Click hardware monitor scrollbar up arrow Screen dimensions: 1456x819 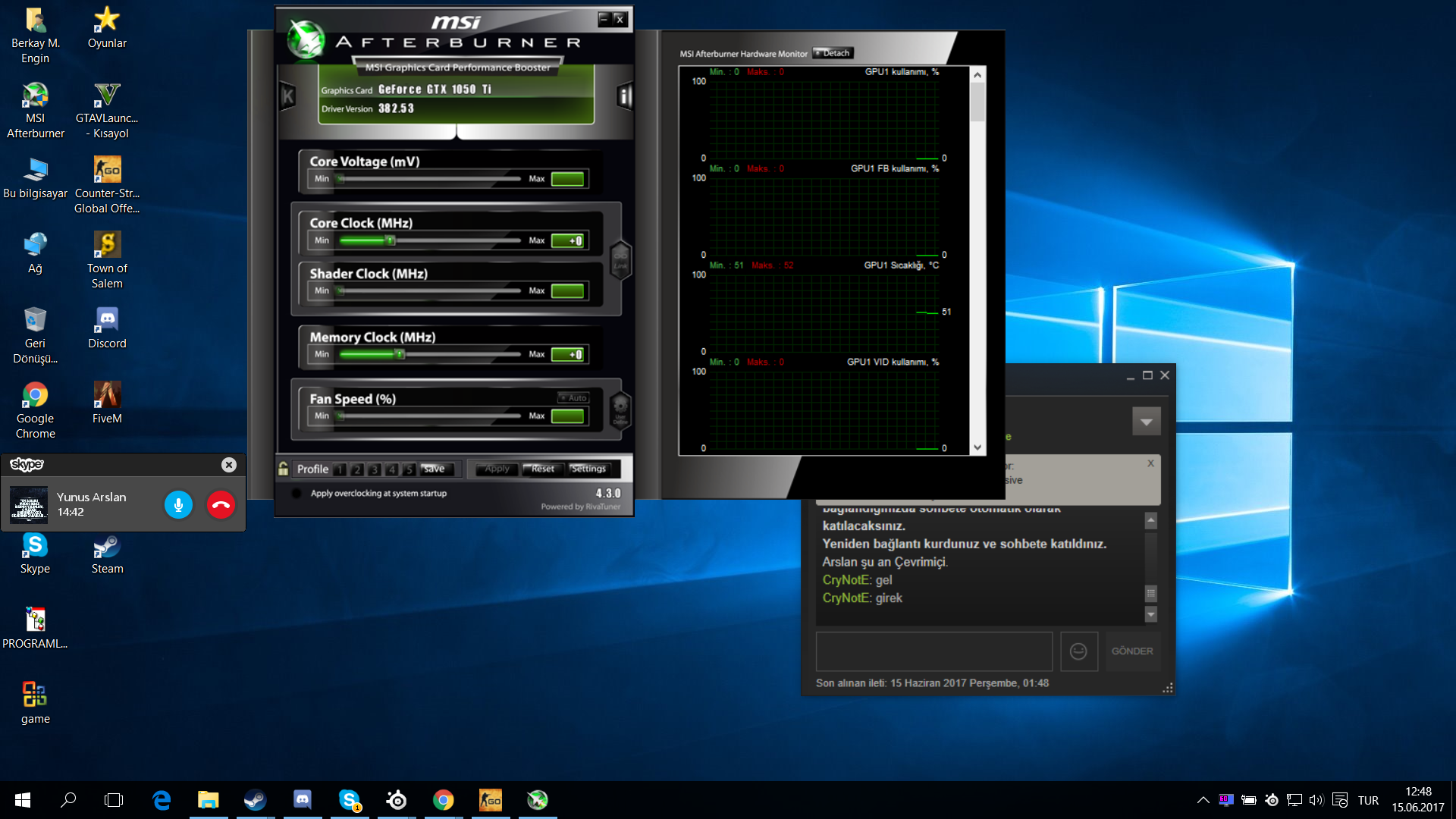pyautogui.click(x=977, y=74)
